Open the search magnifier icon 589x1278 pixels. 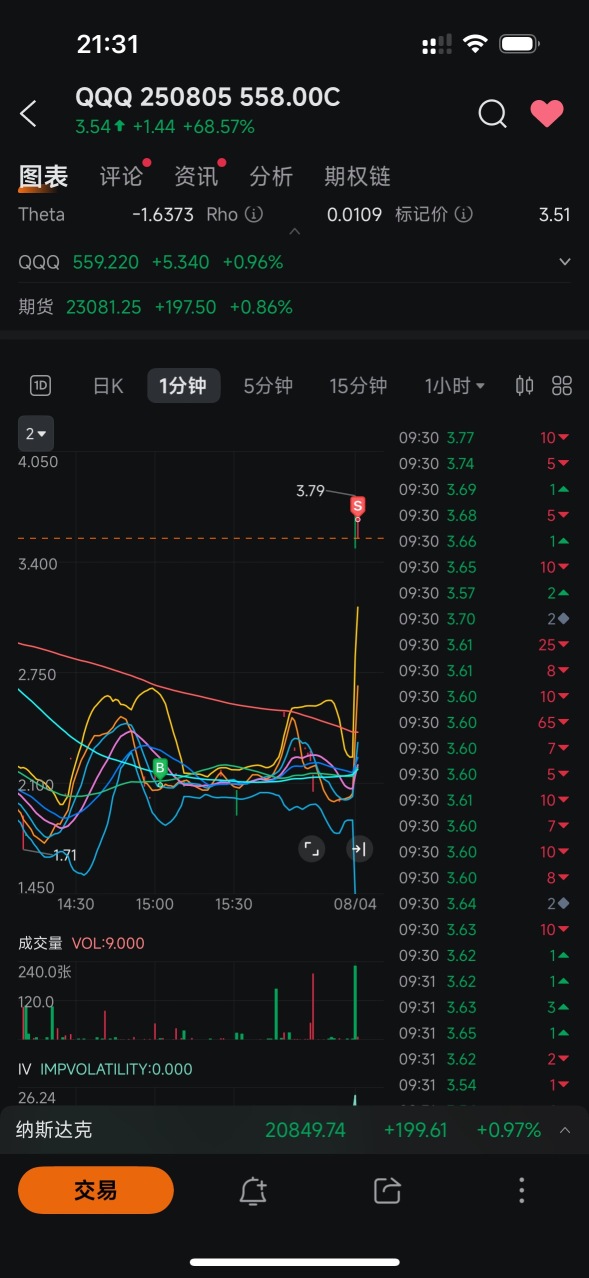492,113
